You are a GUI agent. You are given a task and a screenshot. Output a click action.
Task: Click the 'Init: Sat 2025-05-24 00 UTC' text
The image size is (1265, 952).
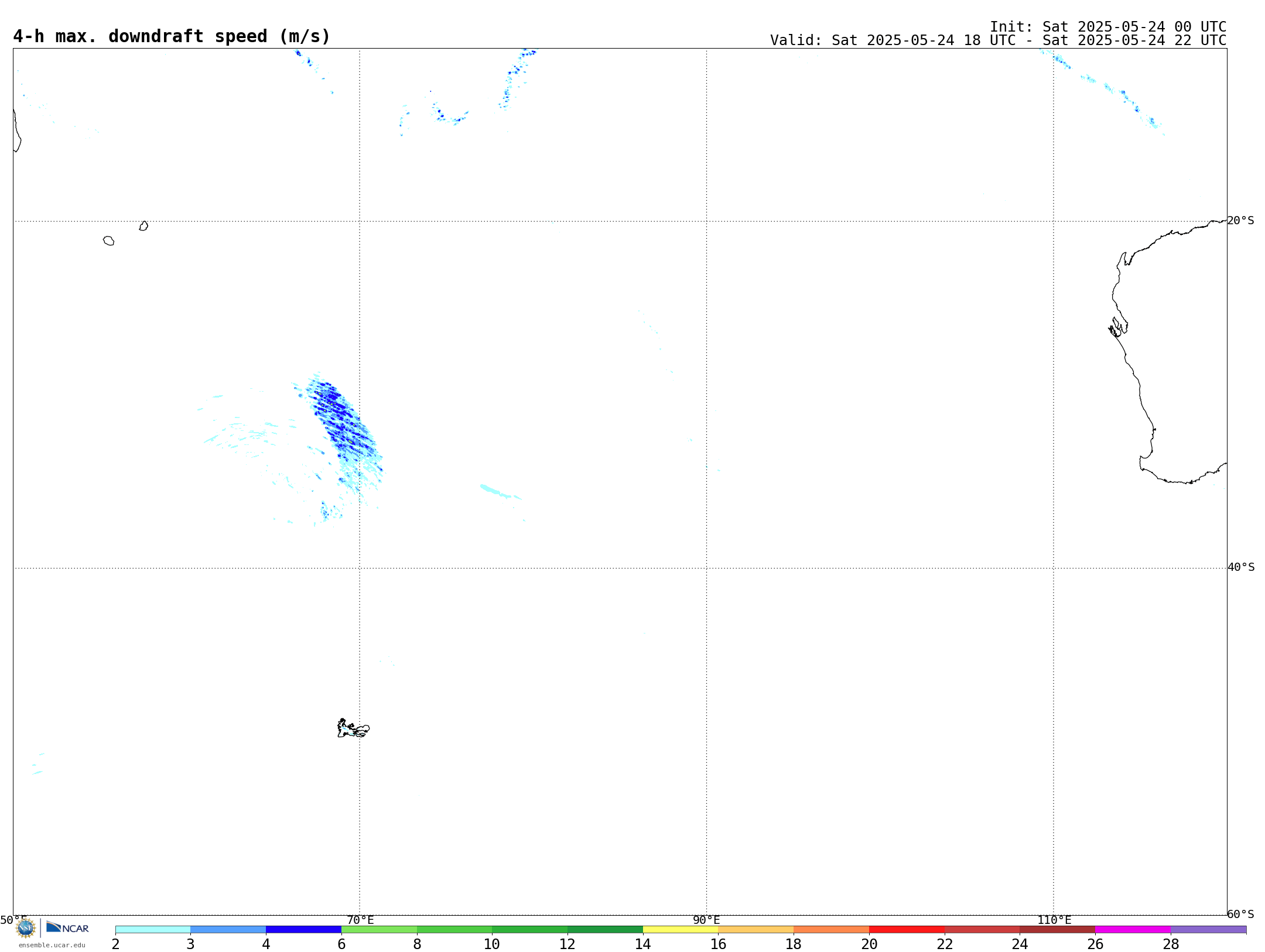click(x=1108, y=27)
